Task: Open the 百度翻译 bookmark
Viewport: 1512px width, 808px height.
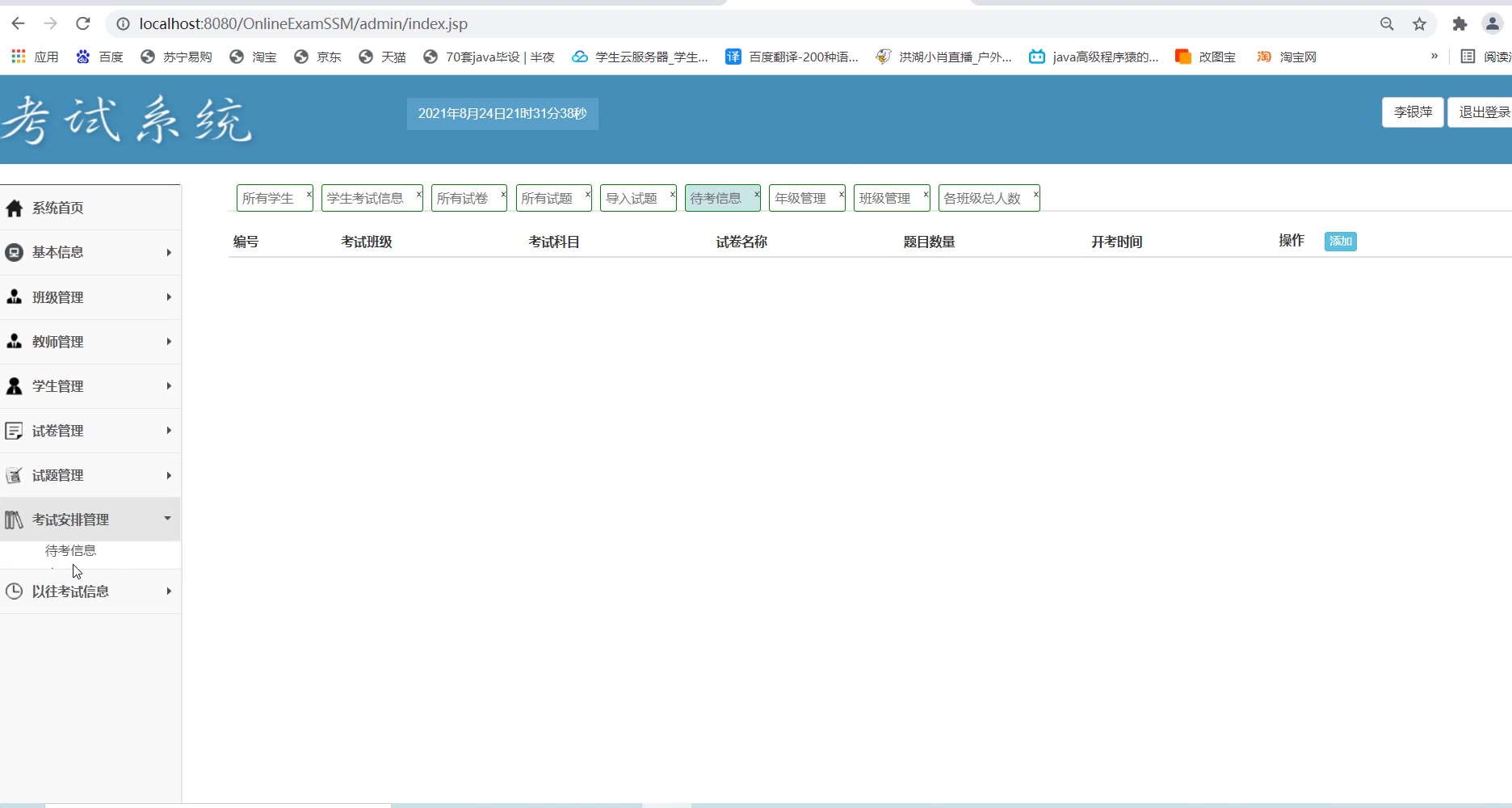Action: point(792,57)
